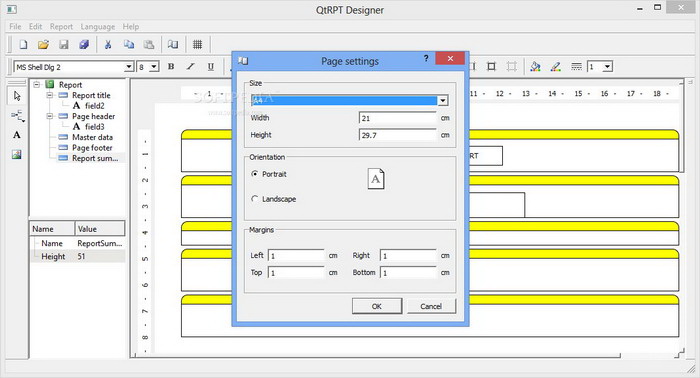Open page settings from the open-book toolbar icon
Viewport: 700px width, 378px height.
point(173,44)
